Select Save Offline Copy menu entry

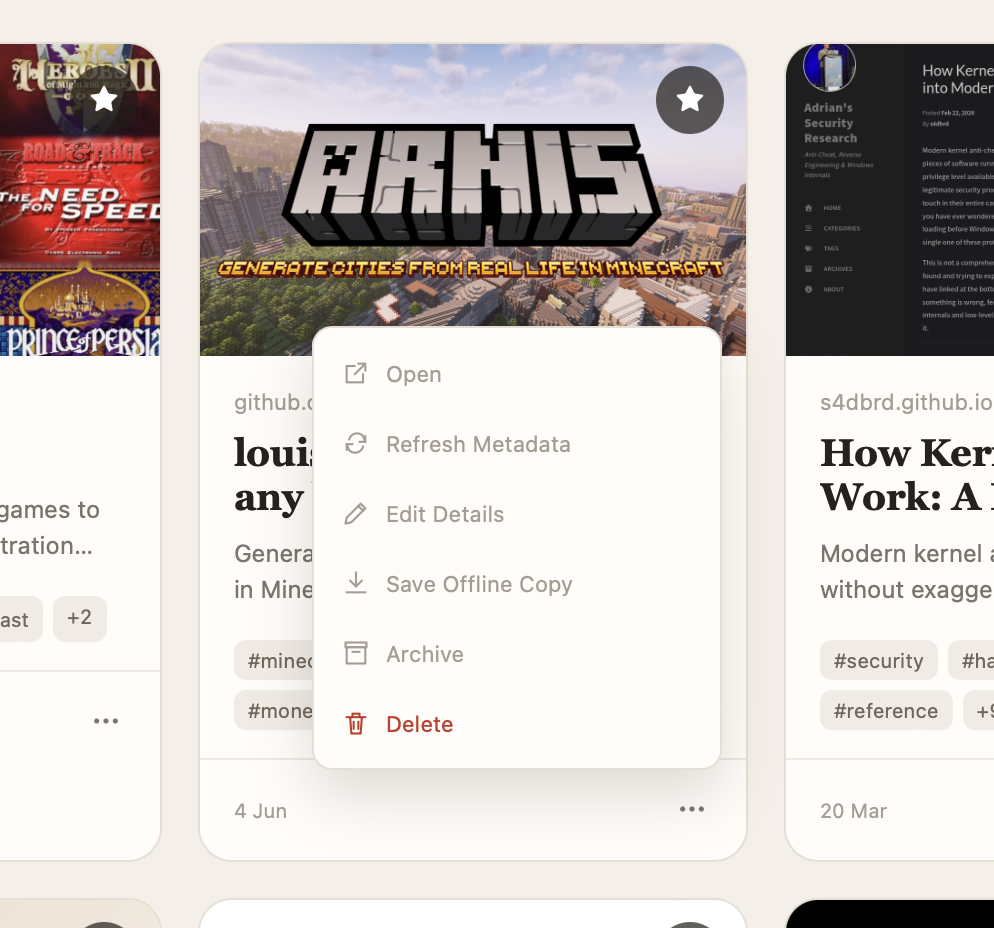(x=517, y=584)
